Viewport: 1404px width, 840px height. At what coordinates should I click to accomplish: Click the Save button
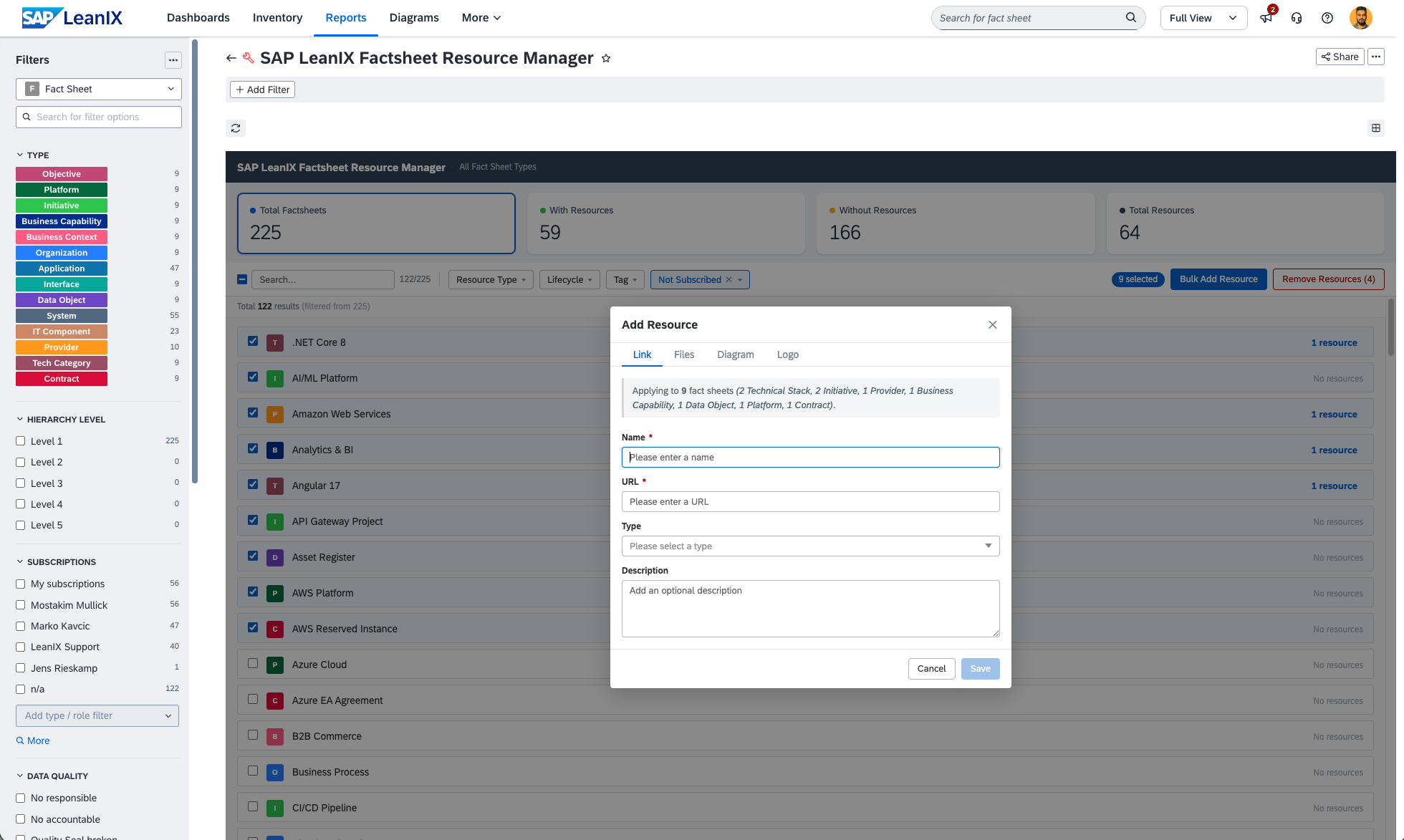[980, 668]
